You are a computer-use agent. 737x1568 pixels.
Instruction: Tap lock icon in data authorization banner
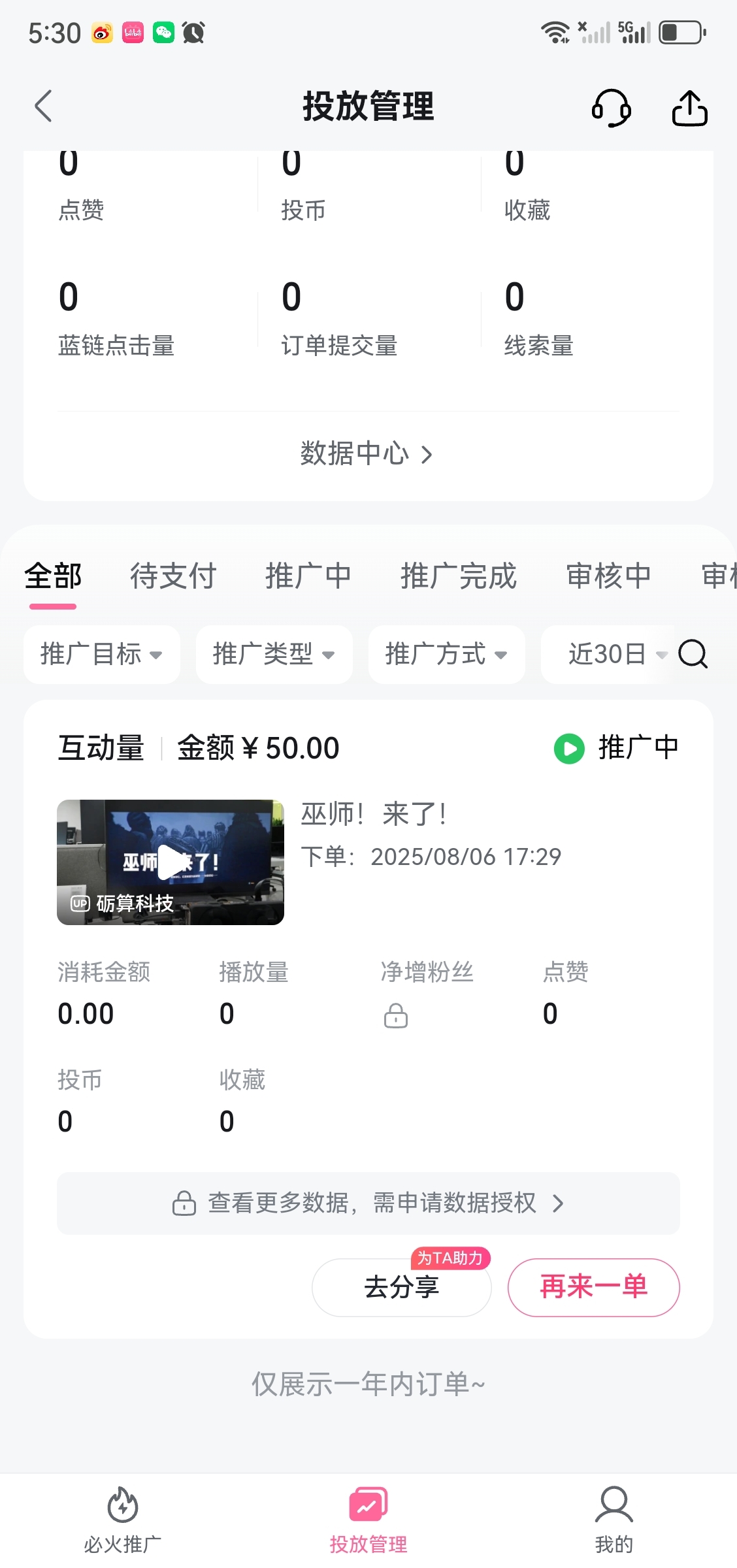point(184,1203)
